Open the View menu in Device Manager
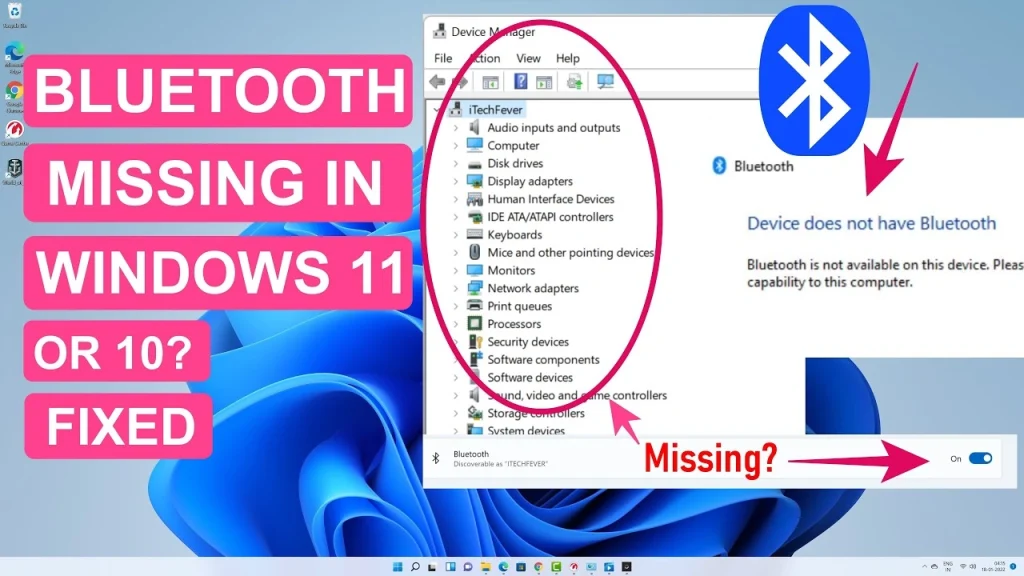Screen dimensions: 1024x576 point(528,58)
